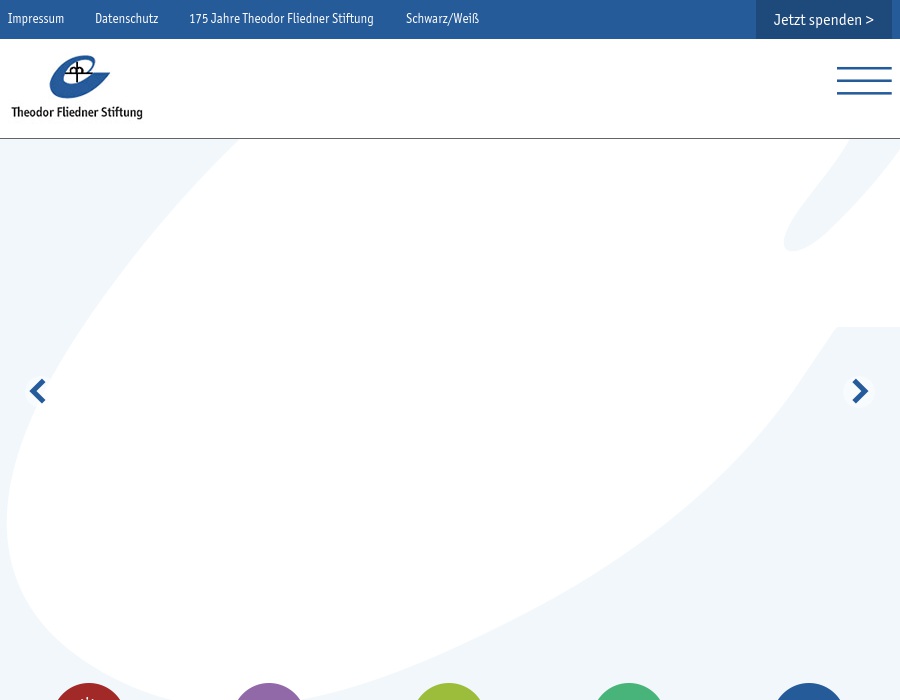This screenshot has height=700, width=900.
Task: Expand the main menu via three-line icon
Action: click(864, 81)
